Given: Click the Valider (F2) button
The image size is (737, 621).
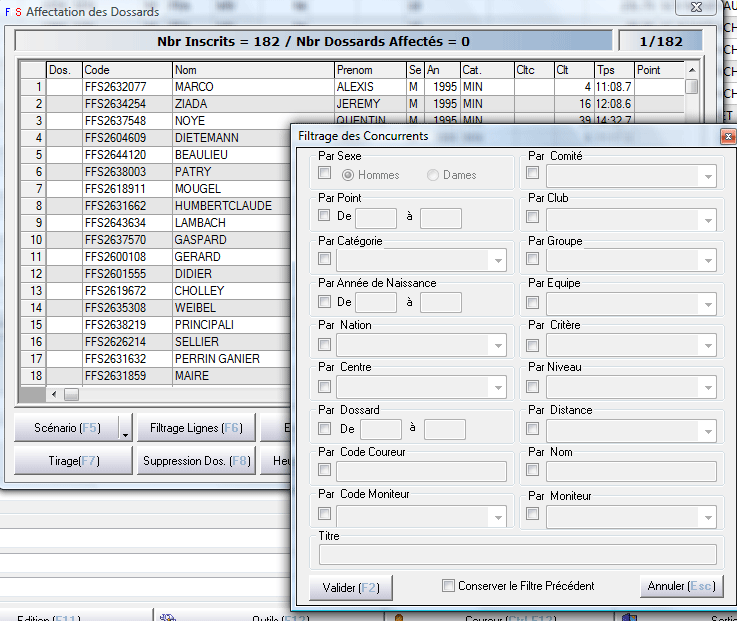Looking at the screenshot, I should click(350, 587).
